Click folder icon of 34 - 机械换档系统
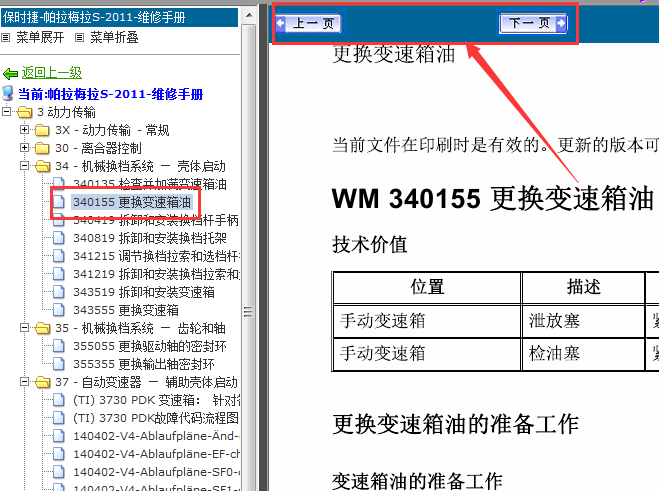Screen dimensions: 659x491 pyautogui.click(x=42, y=166)
